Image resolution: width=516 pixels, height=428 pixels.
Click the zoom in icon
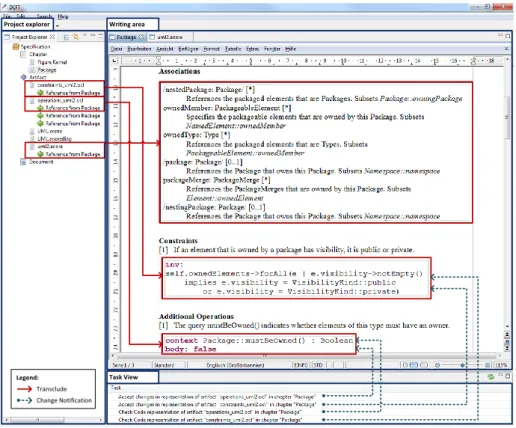pos(487,365)
